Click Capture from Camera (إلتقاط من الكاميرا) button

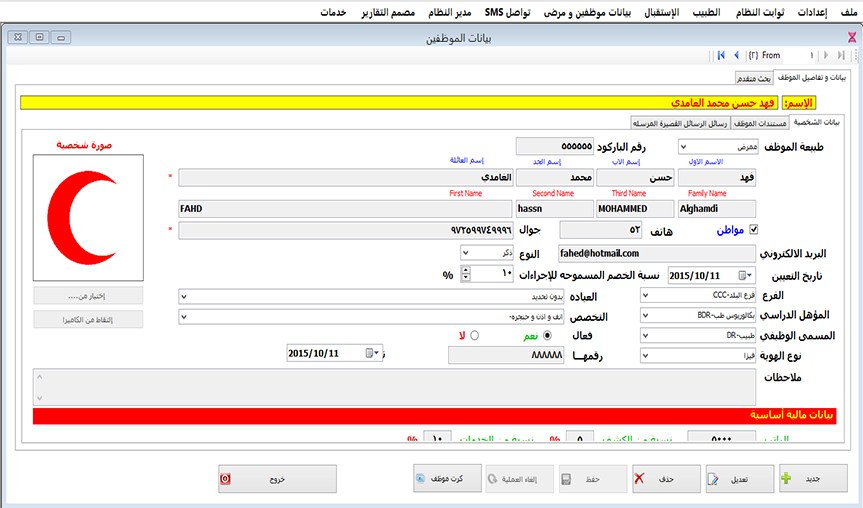pos(88,319)
